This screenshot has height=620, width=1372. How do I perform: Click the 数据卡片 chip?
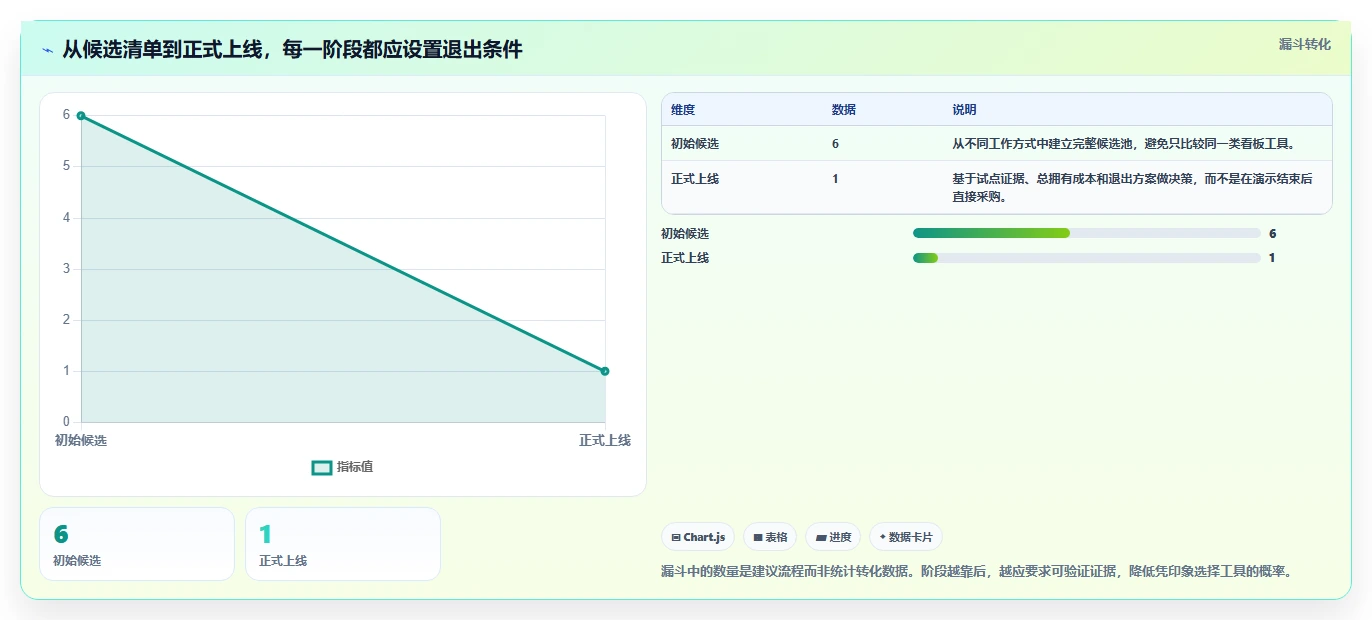click(x=906, y=537)
